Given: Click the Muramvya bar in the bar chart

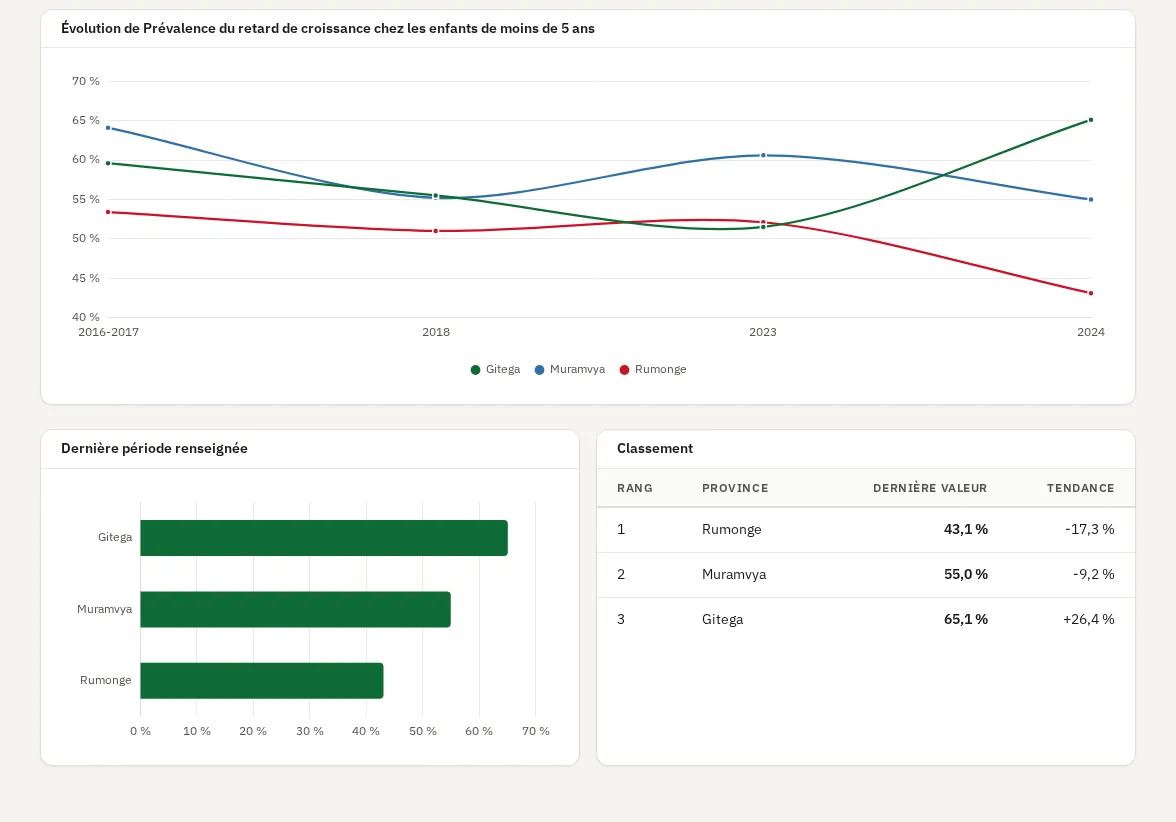Looking at the screenshot, I should (x=296, y=609).
